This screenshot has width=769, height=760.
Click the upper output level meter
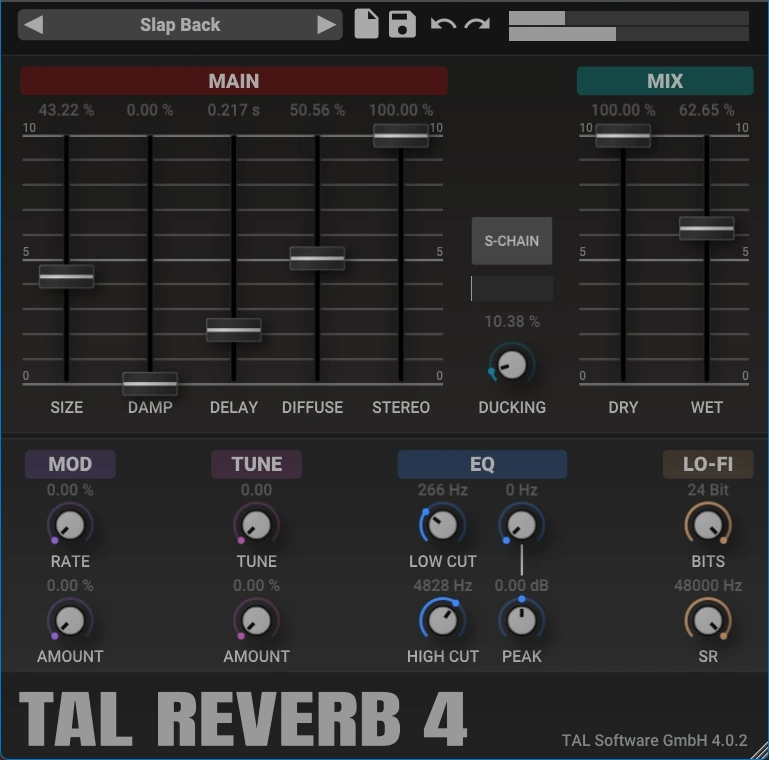coord(629,18)
